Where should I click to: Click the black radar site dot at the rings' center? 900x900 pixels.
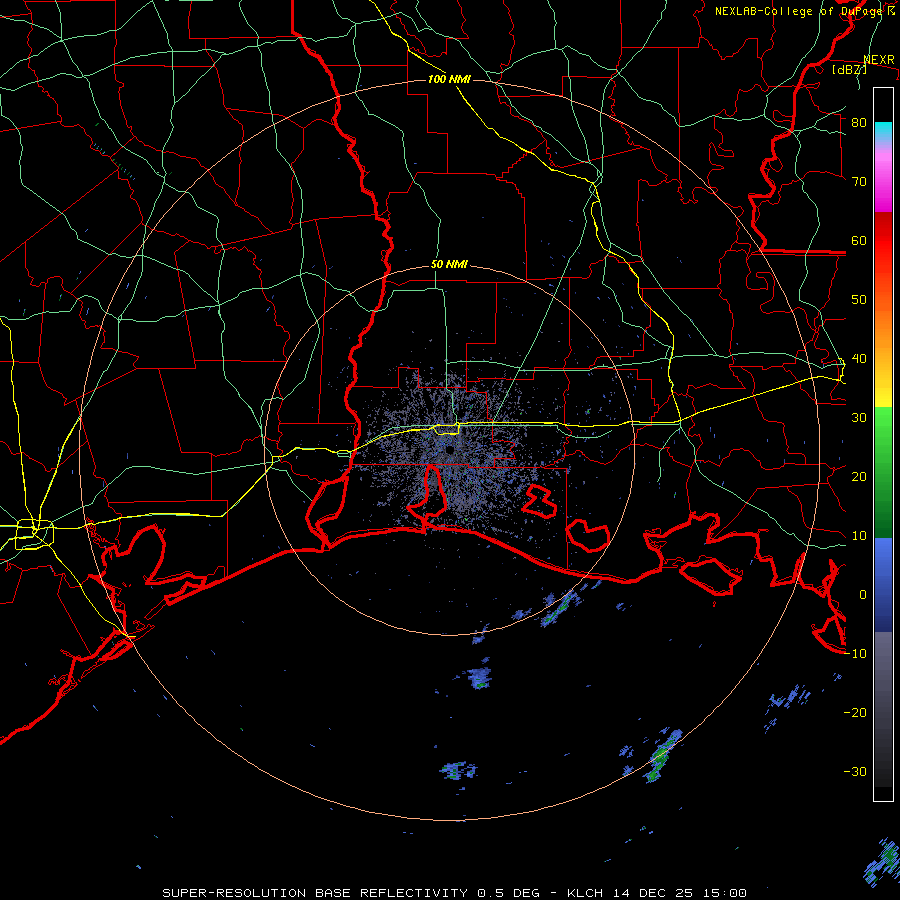point(449,450)
